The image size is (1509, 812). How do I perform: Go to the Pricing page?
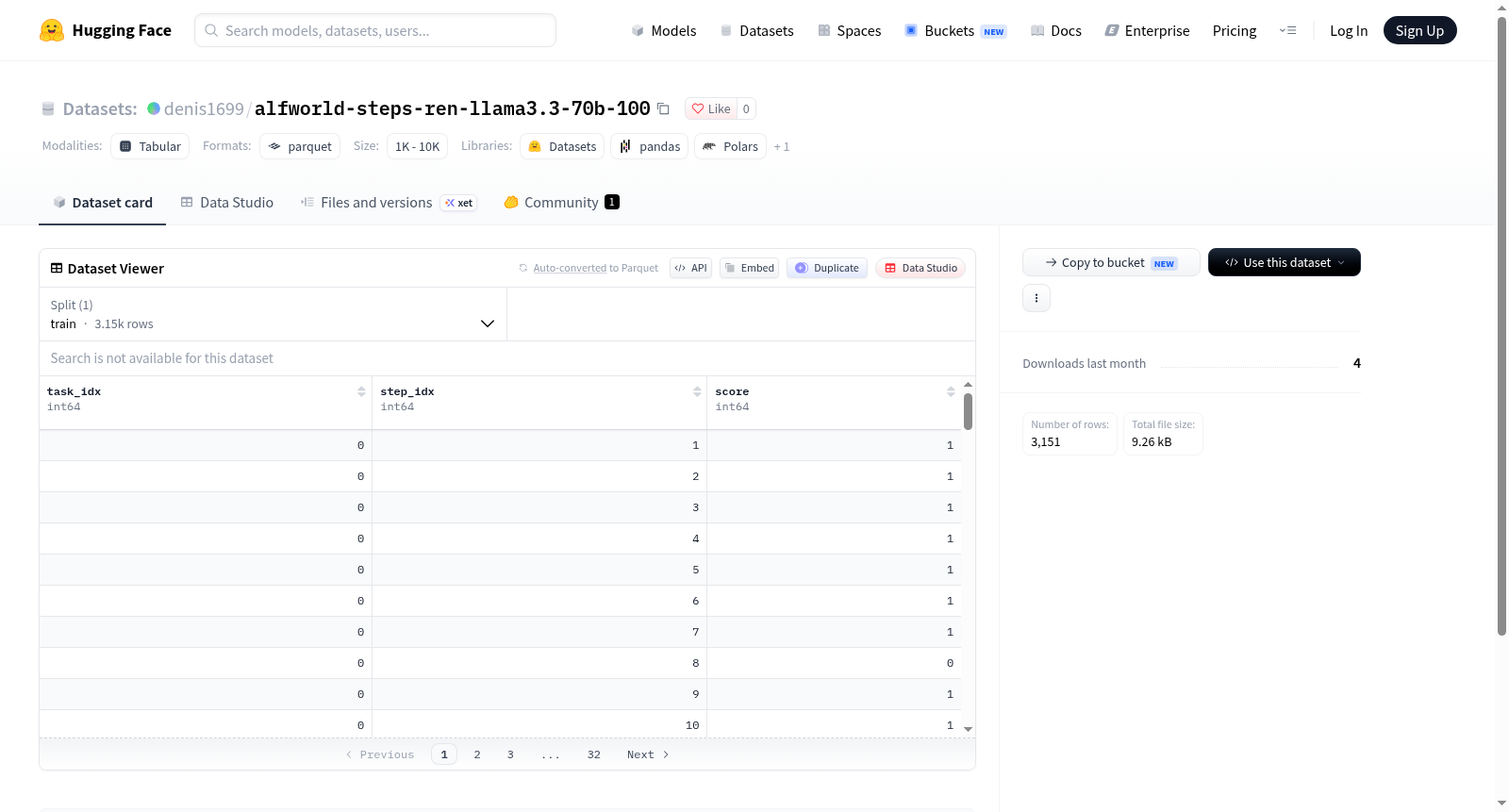click(x=1235, y=31)
